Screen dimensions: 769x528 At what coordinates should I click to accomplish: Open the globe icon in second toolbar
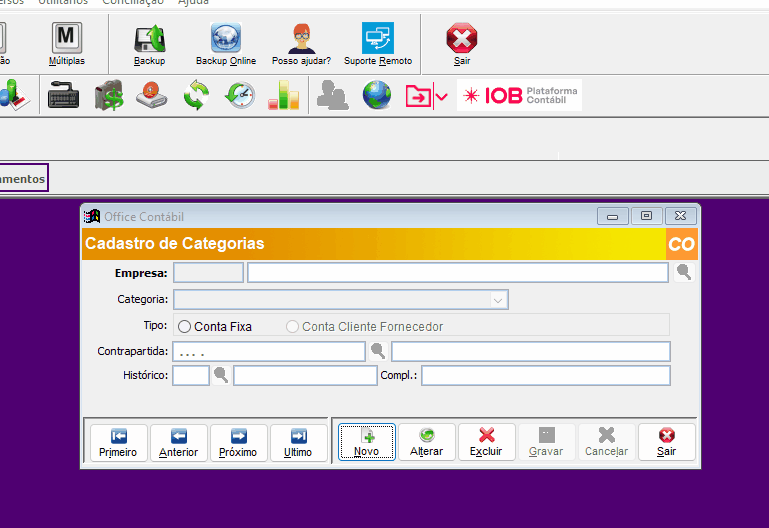point(377,95)
